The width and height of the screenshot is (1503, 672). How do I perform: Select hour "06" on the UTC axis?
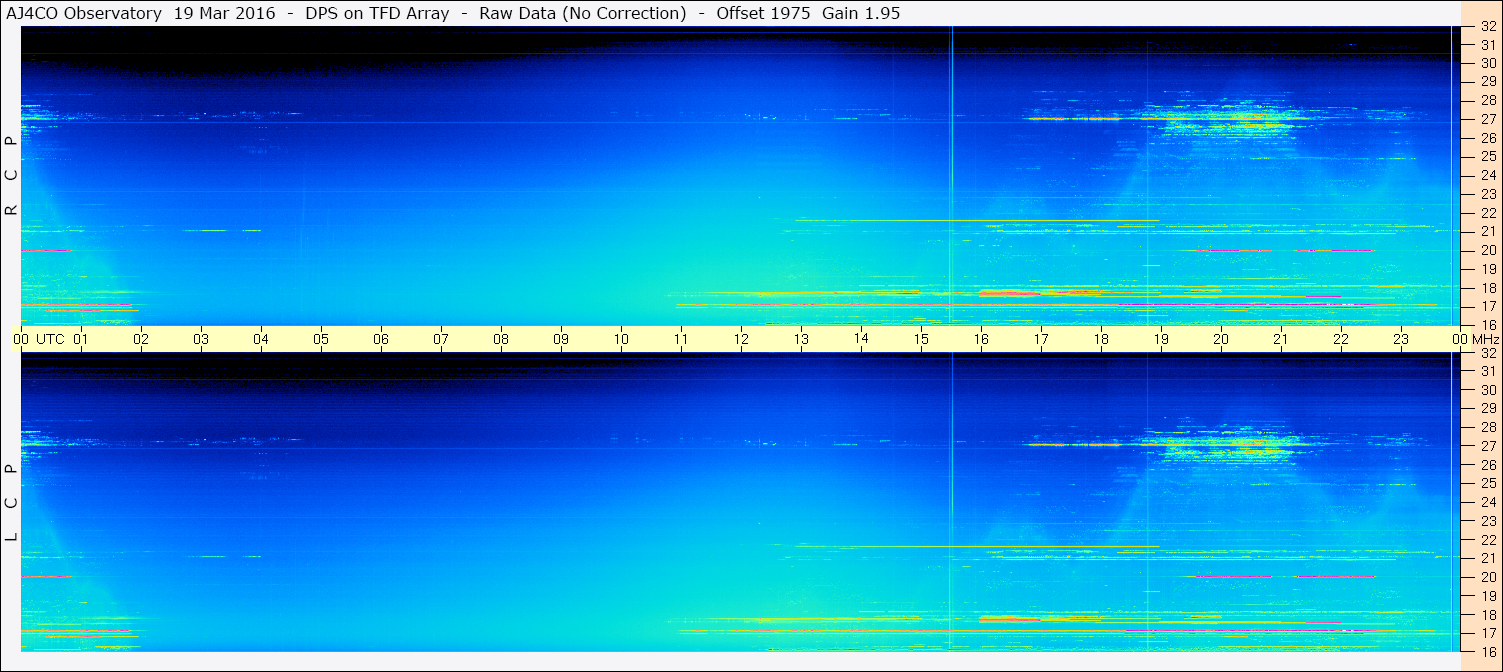click(x=381, y=339)
